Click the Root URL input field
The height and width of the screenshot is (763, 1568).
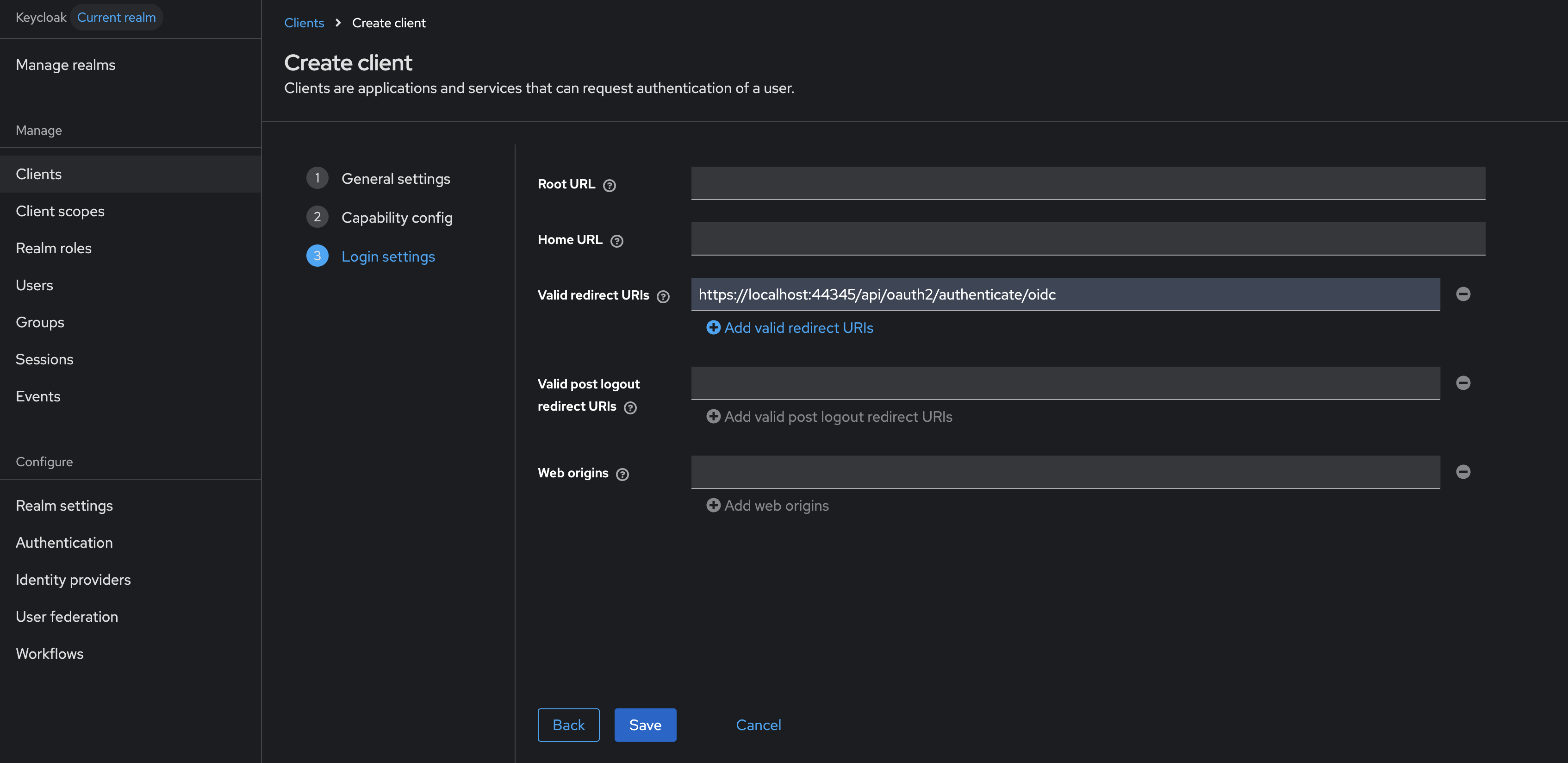1088,183
